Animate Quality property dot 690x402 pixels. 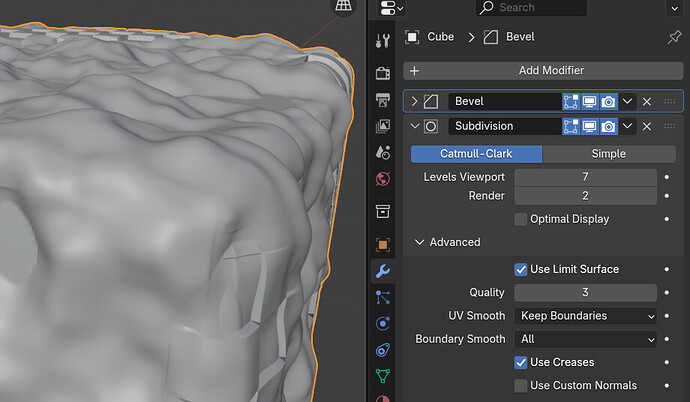(x=667, y=292)
